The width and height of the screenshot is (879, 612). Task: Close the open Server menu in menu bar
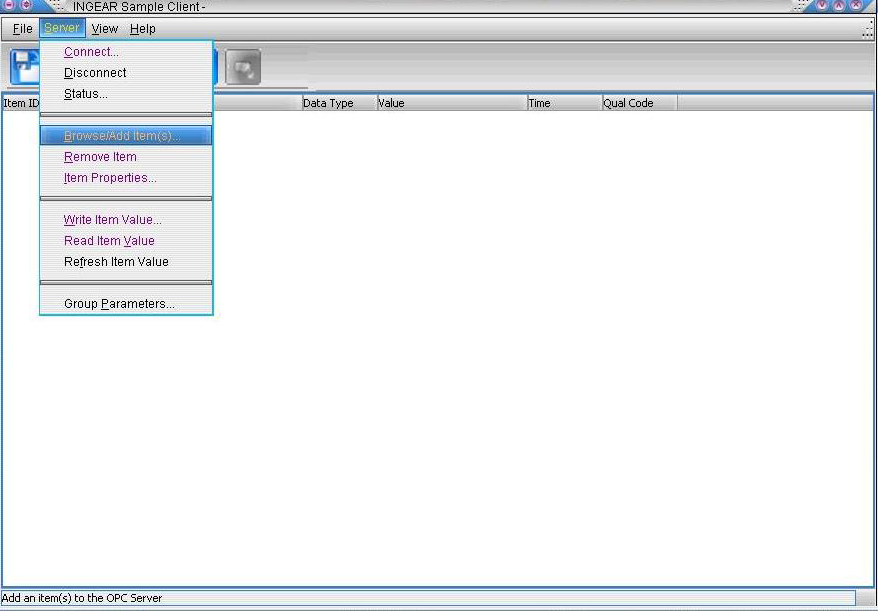(62, 29)
